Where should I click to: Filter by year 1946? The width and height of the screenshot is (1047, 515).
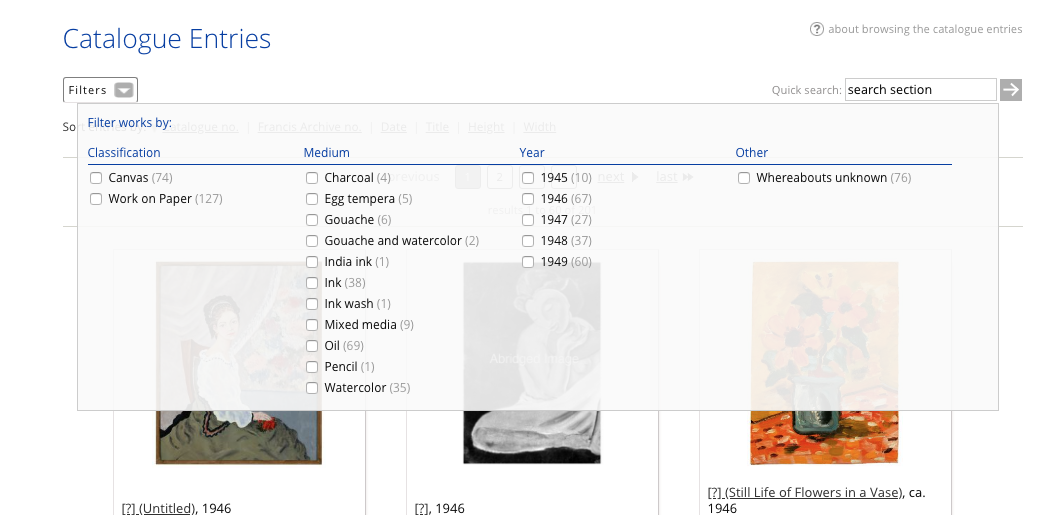coord(528,199)
